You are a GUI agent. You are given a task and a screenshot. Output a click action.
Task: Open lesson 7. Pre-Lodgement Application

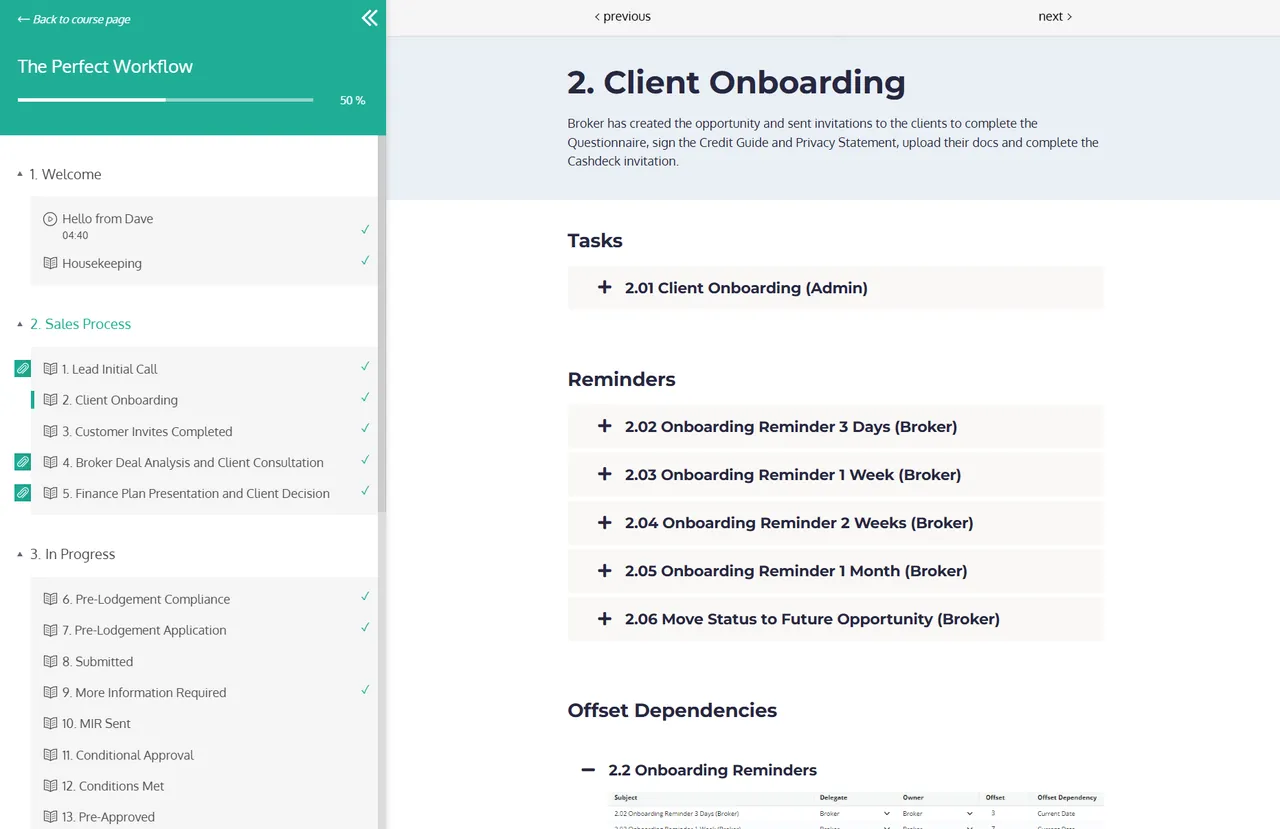144,630
